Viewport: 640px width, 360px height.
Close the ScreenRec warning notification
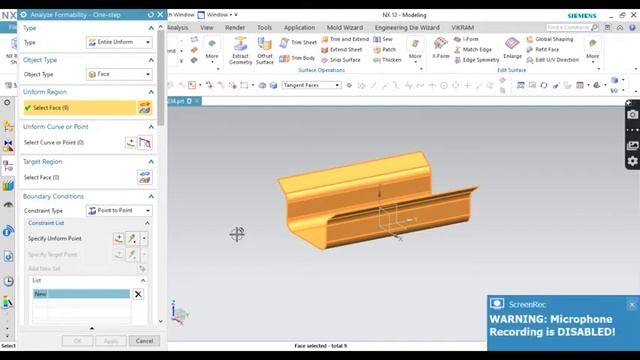pos(632,304)
